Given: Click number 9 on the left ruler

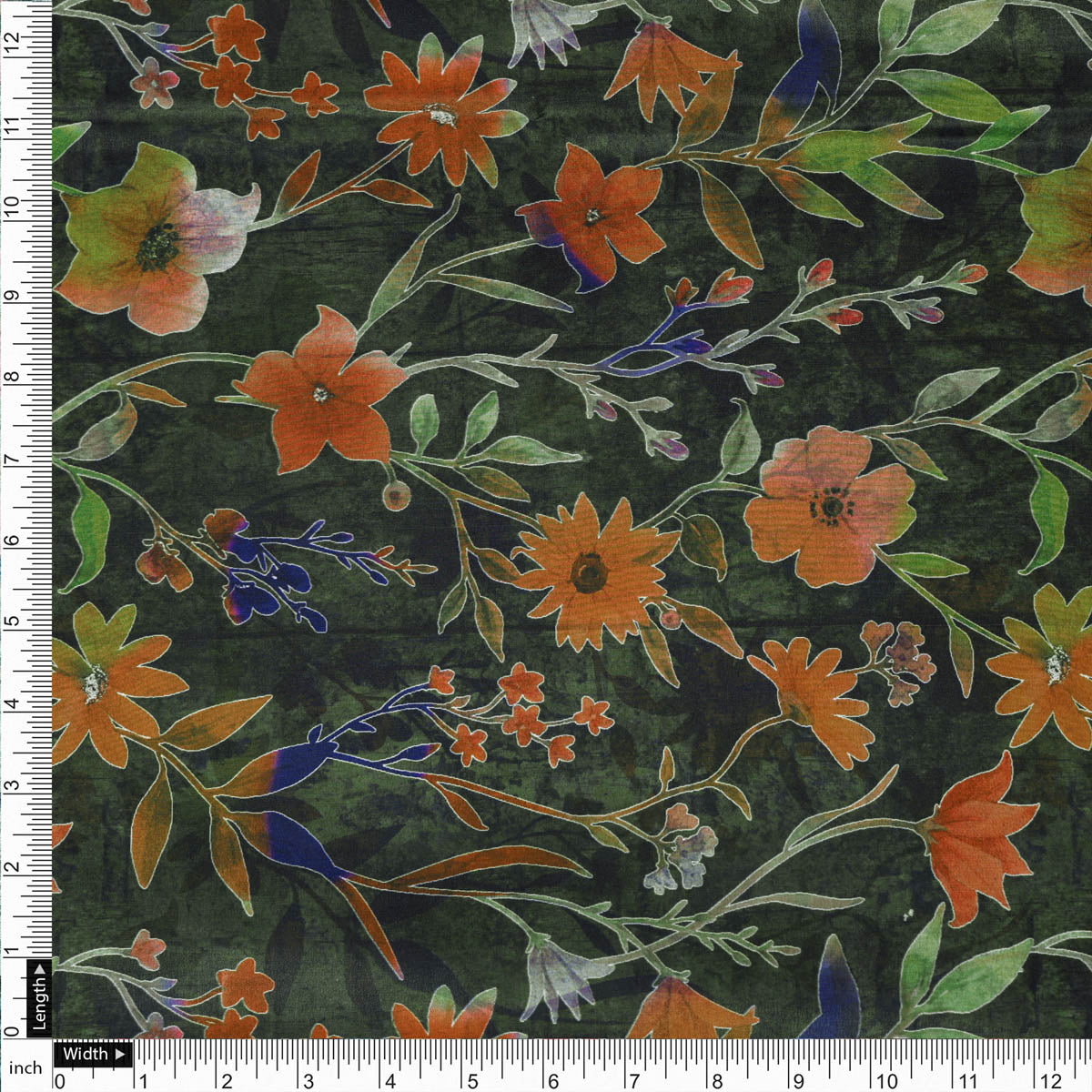Looking at the screenshot, I should coord(13,296).
